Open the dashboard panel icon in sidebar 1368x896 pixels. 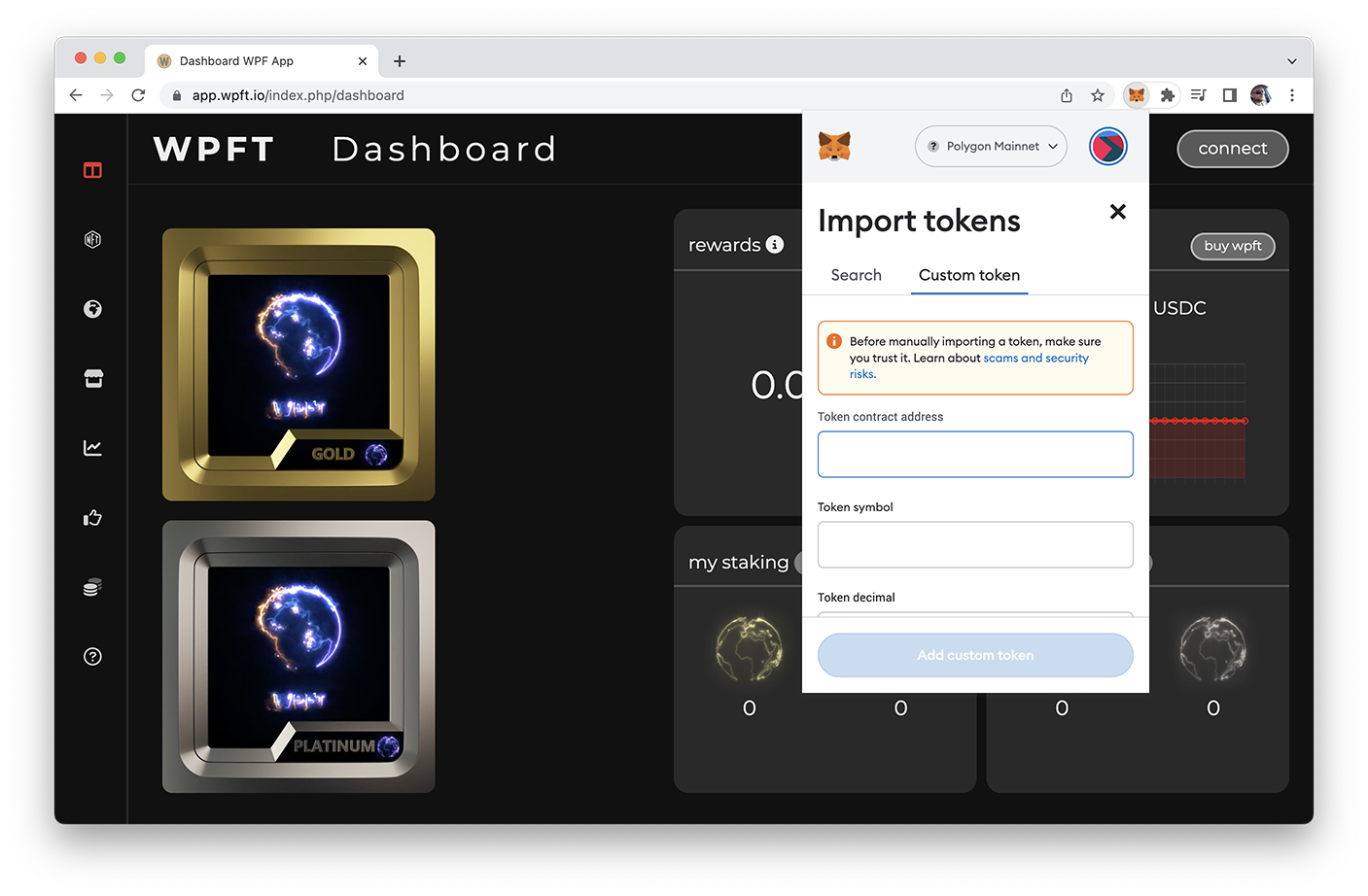point(92,170)
